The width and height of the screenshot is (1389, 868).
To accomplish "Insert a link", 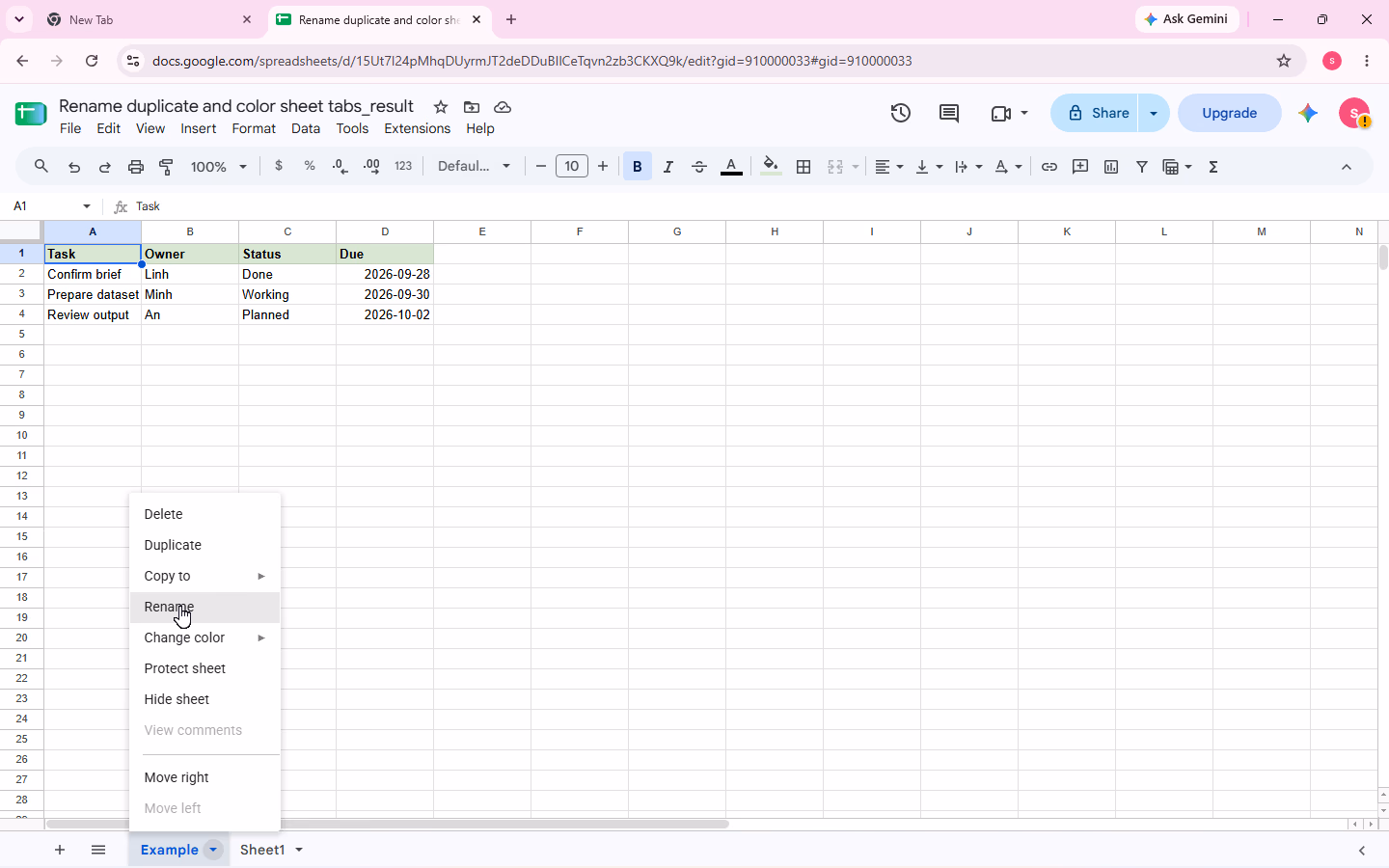I will (1049, 167).
